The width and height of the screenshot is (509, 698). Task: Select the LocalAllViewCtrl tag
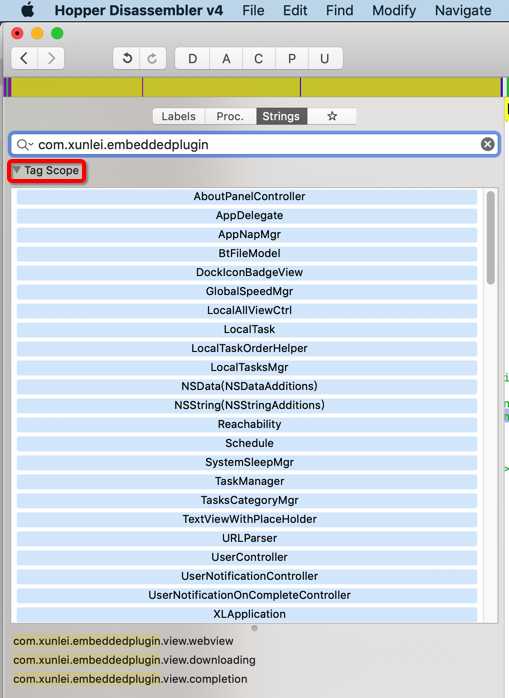tap(247, 310)
